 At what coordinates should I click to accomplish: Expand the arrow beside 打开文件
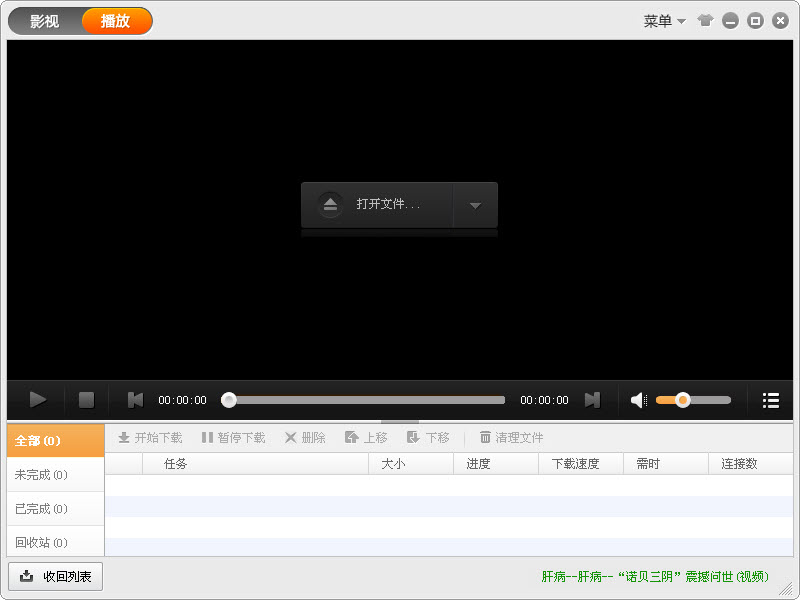(475, 205)
